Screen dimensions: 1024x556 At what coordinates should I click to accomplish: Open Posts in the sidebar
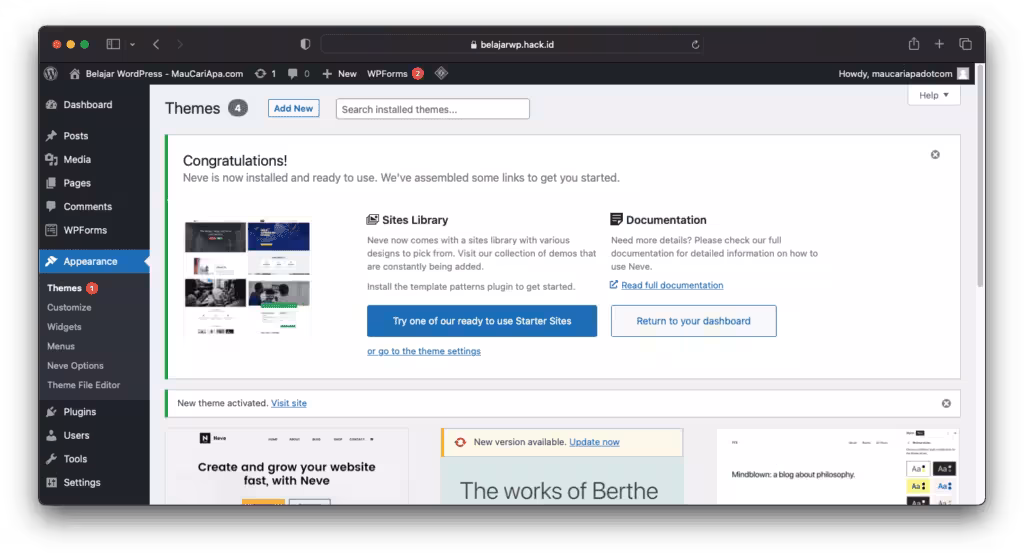(x=94, y=136)
